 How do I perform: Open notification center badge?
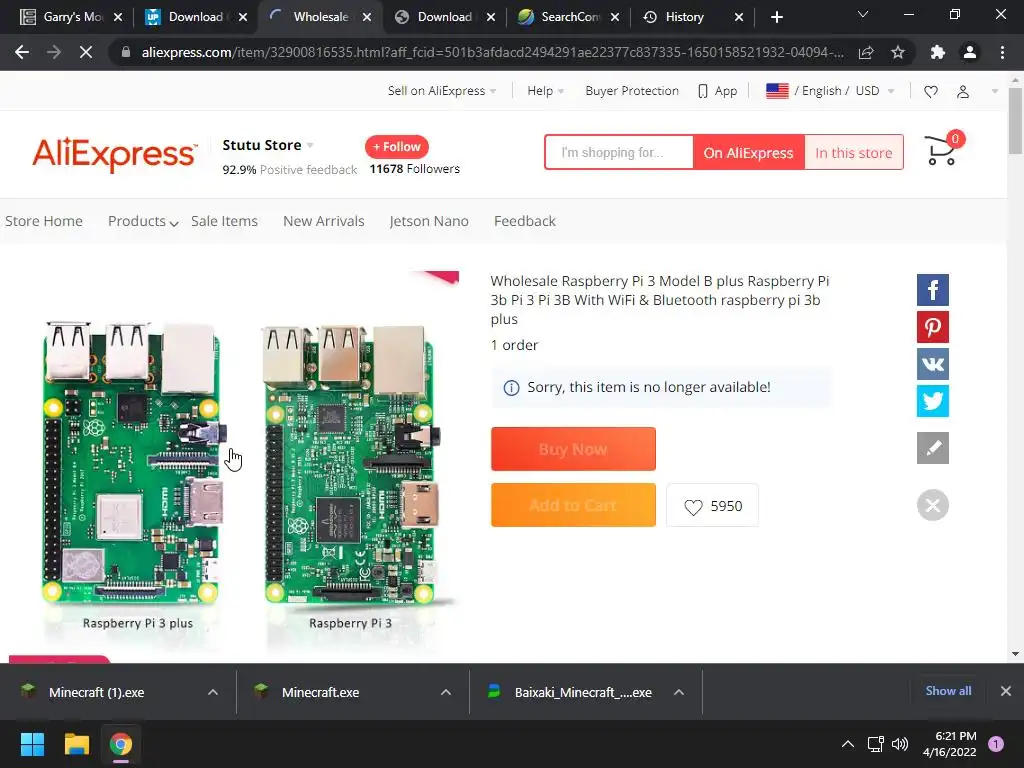click(996, 744)
